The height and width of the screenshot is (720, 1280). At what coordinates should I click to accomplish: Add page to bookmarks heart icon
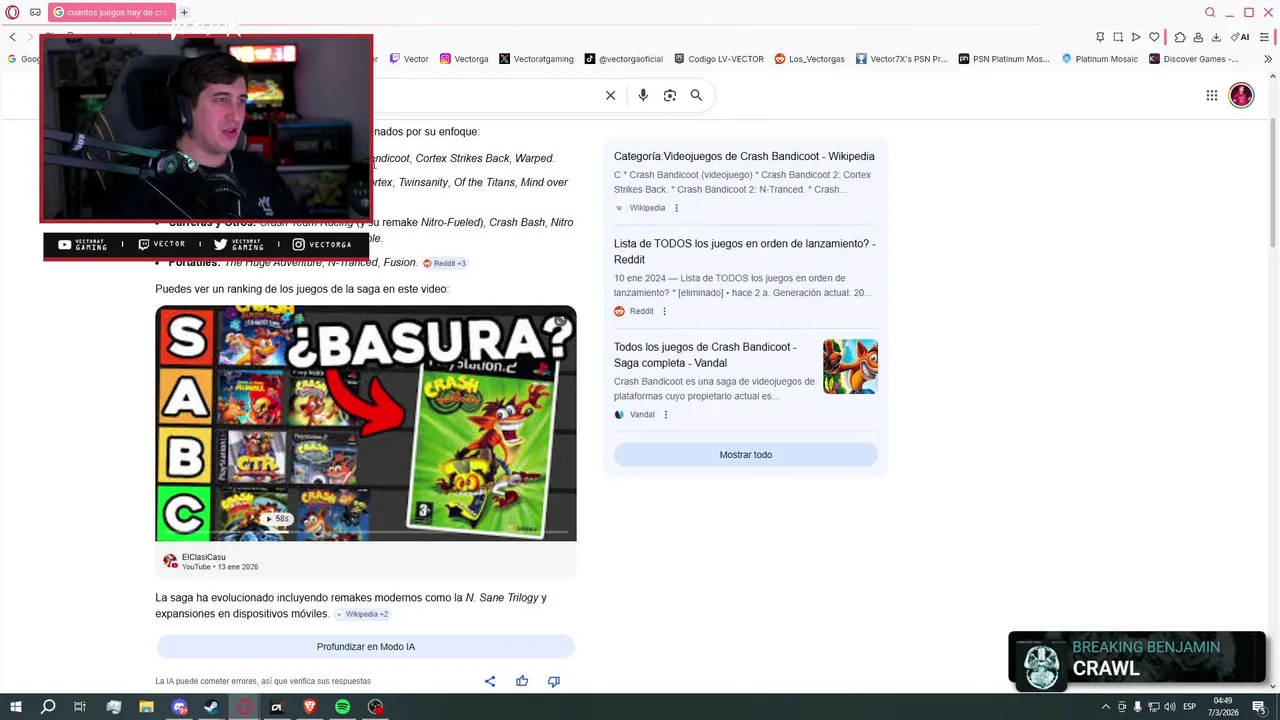coord(1154,38)
